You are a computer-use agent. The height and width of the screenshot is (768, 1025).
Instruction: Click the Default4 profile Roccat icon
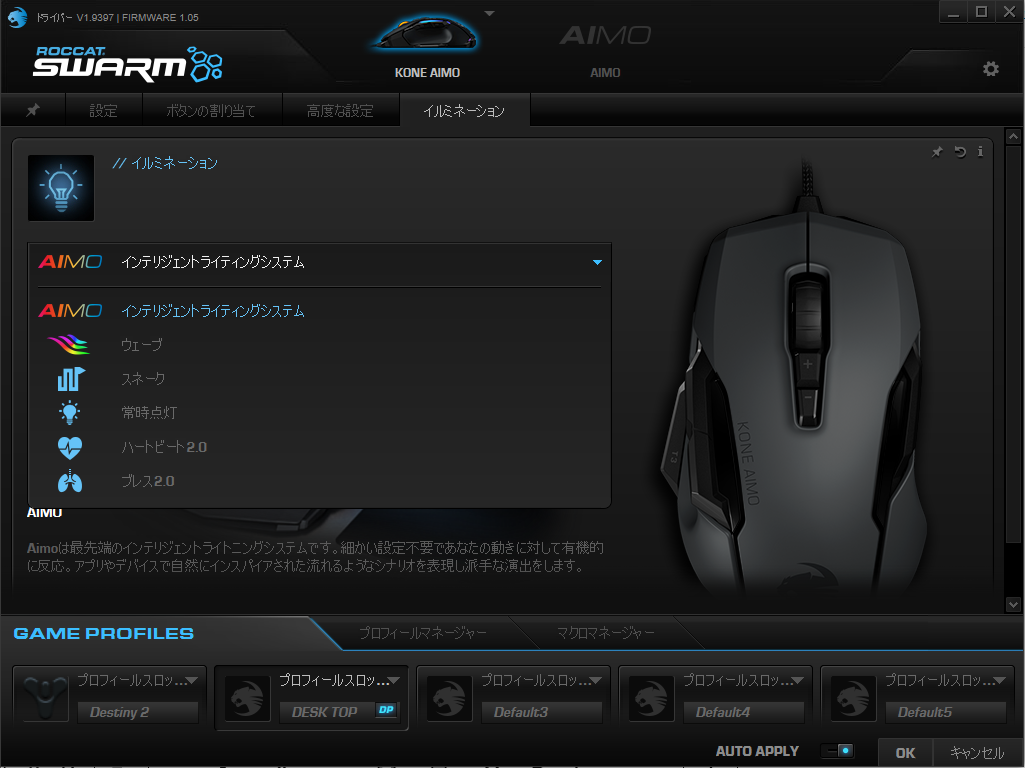[651, 698]
